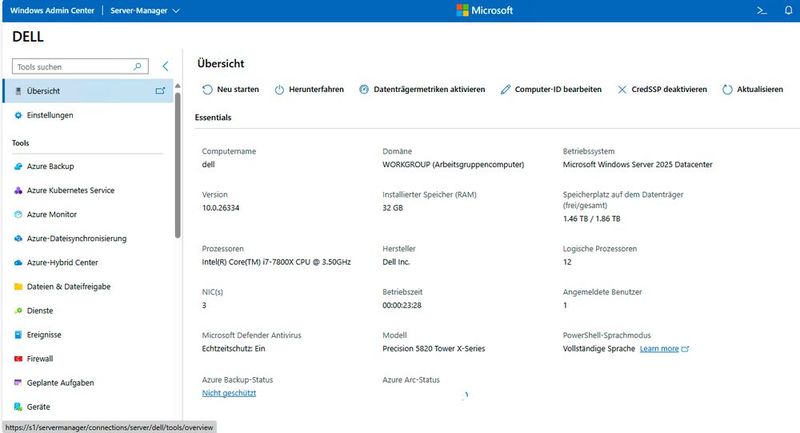
Task: Focus the Tools suchen search field
Action: pos(80,66)
